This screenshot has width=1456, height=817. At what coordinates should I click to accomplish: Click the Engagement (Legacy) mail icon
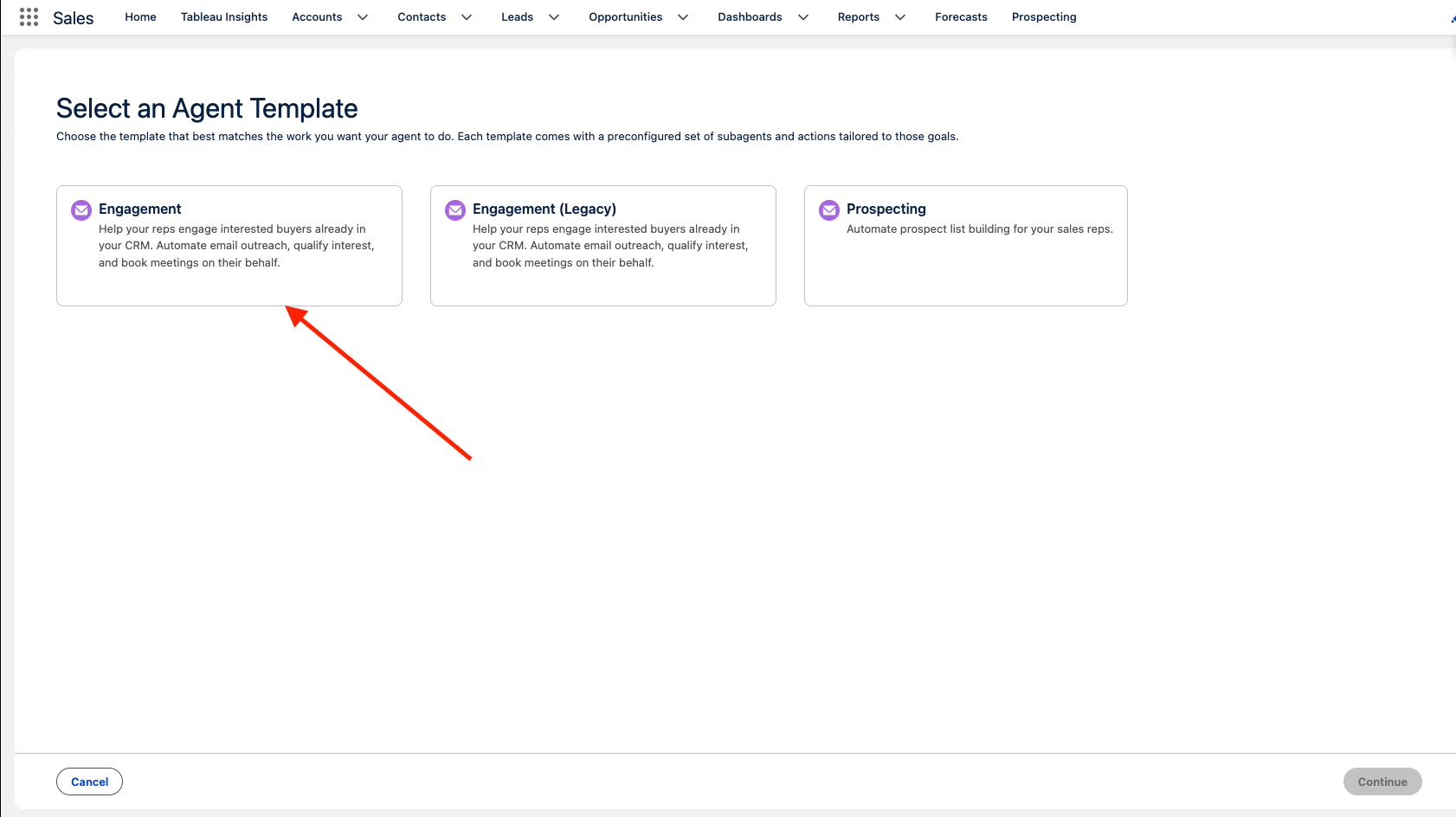pyautogui.click(x=455, y=209)
